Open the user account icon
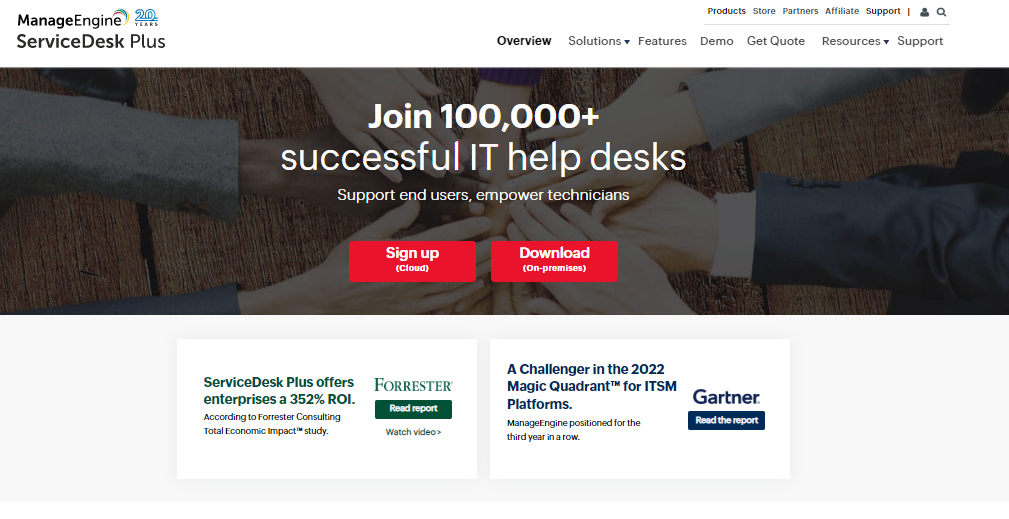 [925, 12]
